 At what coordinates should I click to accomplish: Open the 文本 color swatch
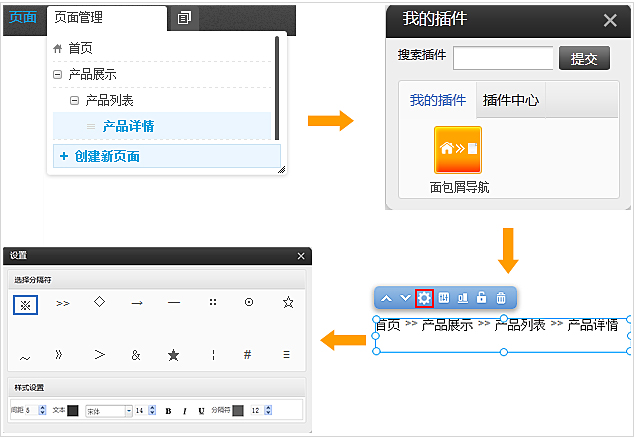[72, 410]
